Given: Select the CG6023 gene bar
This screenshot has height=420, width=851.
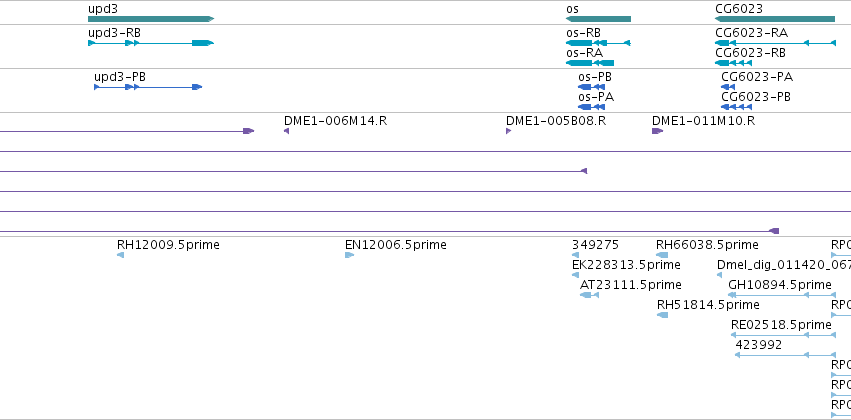Looking at the screenshot, I should tap(774, 19).
